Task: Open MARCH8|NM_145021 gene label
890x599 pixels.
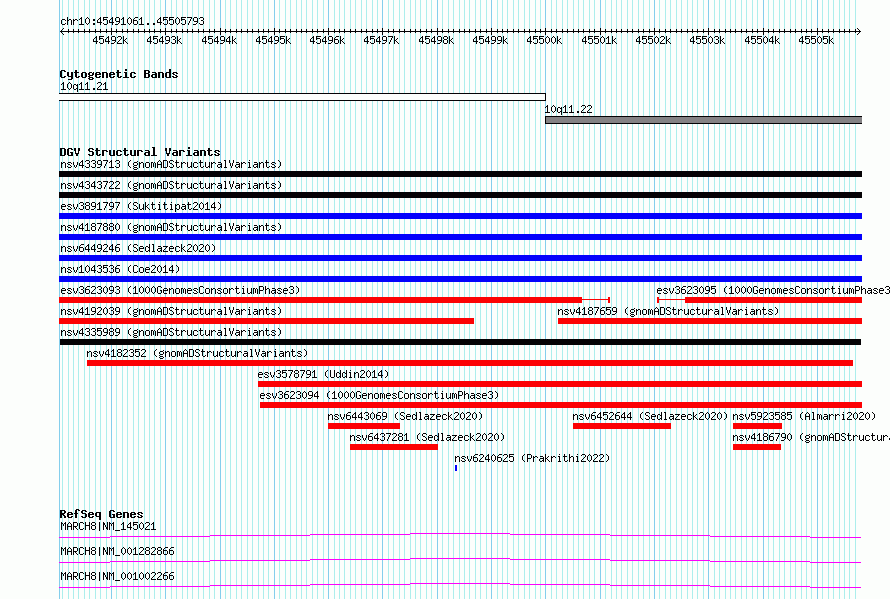Action: 108,527
